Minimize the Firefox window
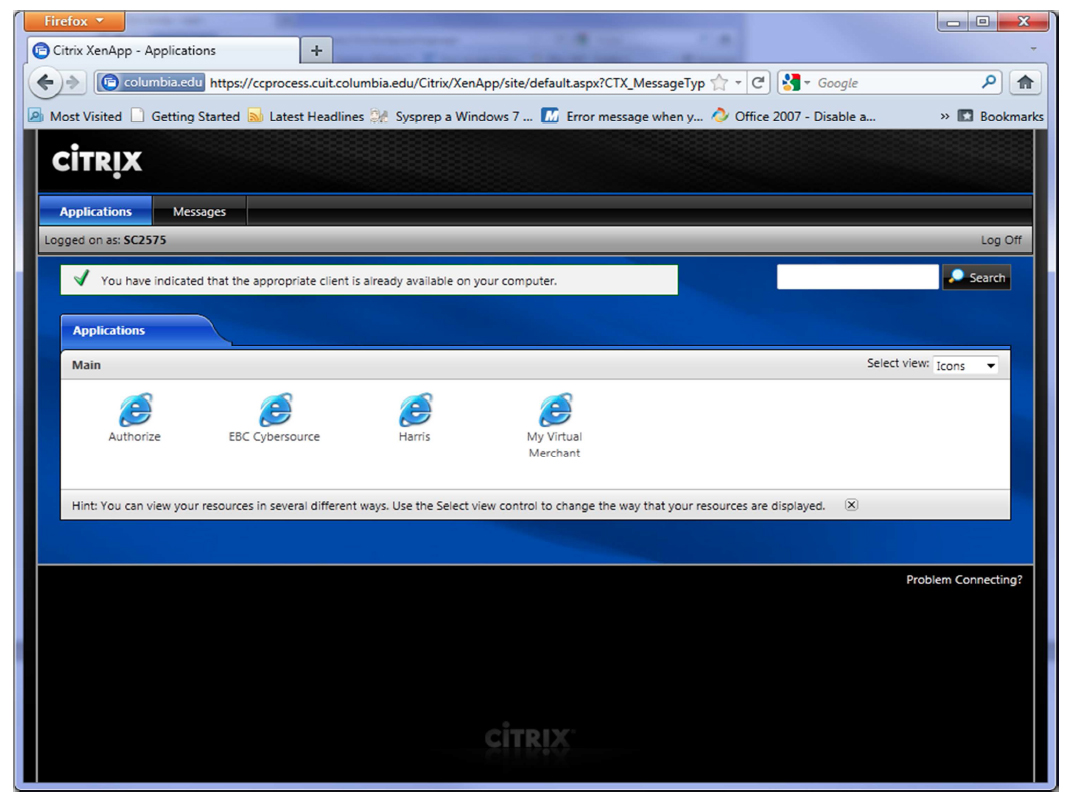 click(953, 22)
